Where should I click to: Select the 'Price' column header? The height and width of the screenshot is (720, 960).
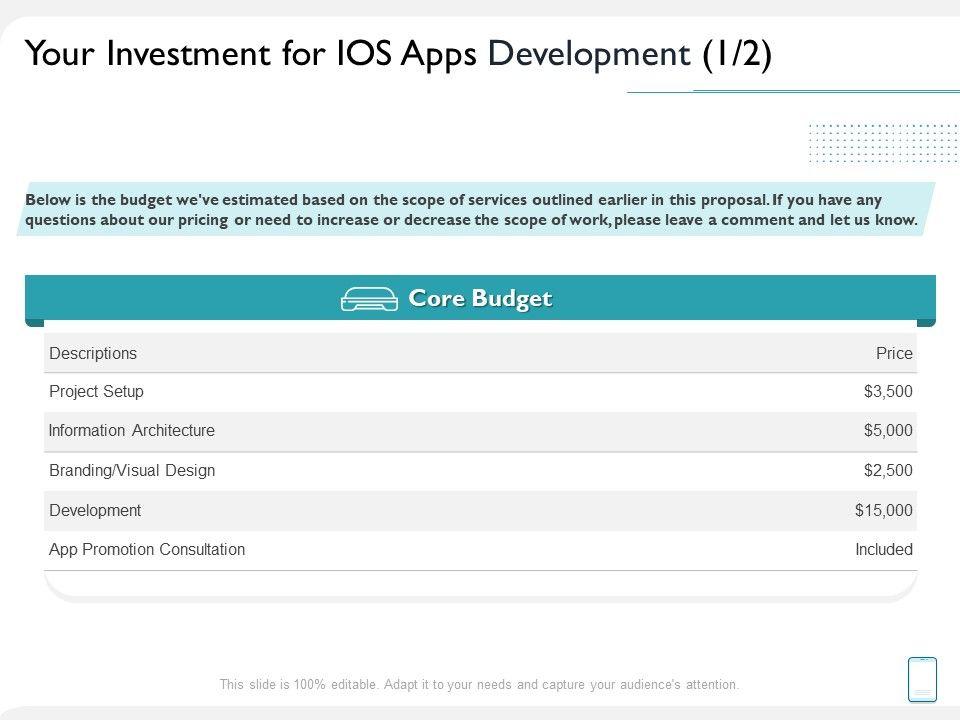tap(894, 353)
